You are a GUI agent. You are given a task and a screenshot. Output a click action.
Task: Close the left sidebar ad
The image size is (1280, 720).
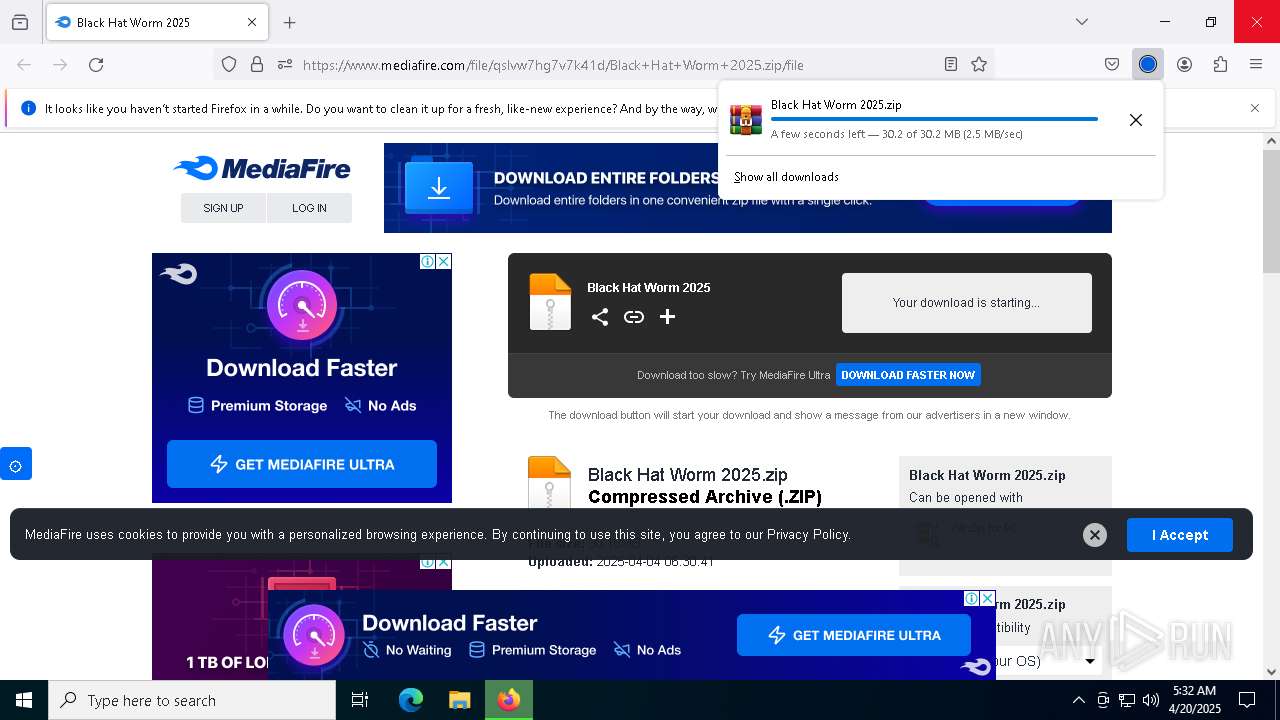click(x=444, y=261)
